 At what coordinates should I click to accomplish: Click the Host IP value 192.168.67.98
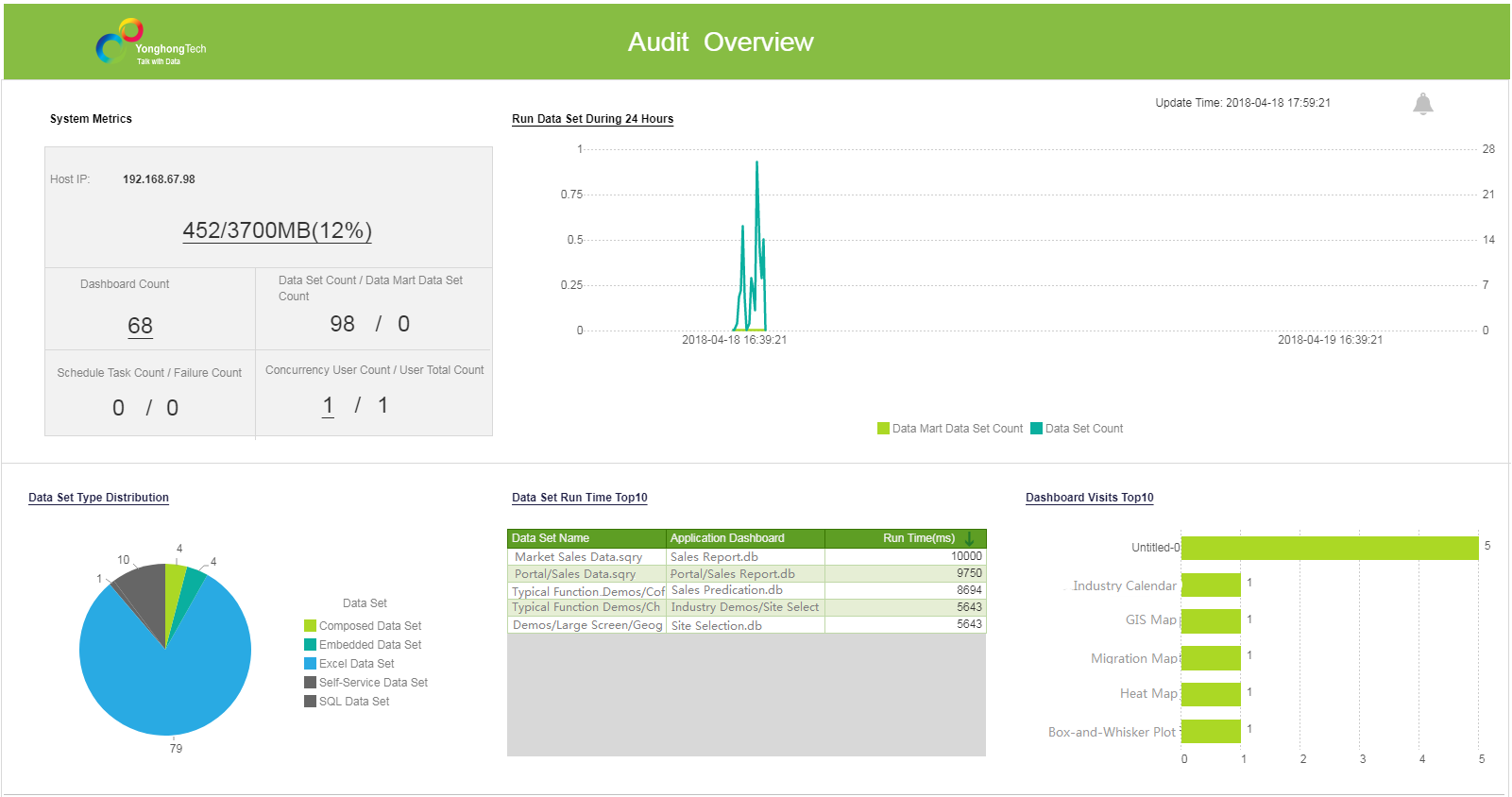159,179
